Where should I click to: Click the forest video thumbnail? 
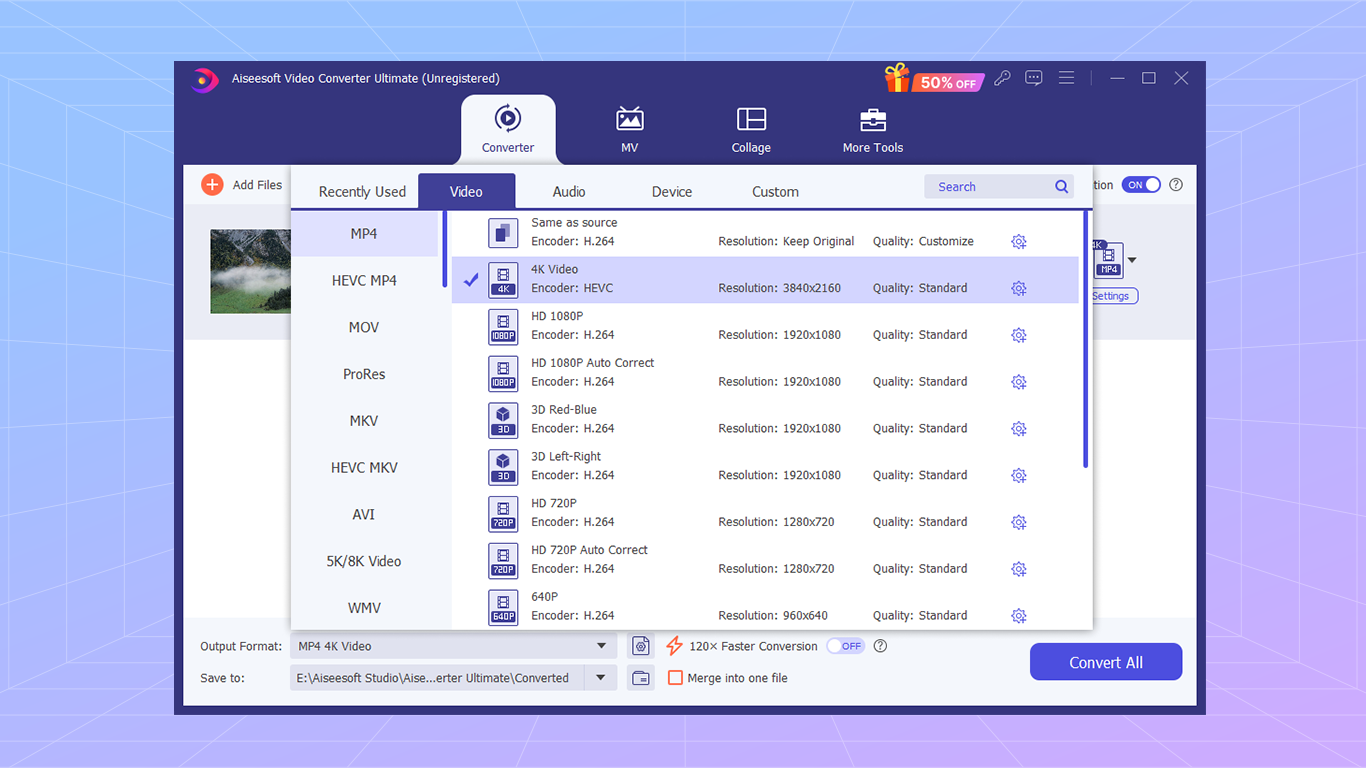coord(251,271)
